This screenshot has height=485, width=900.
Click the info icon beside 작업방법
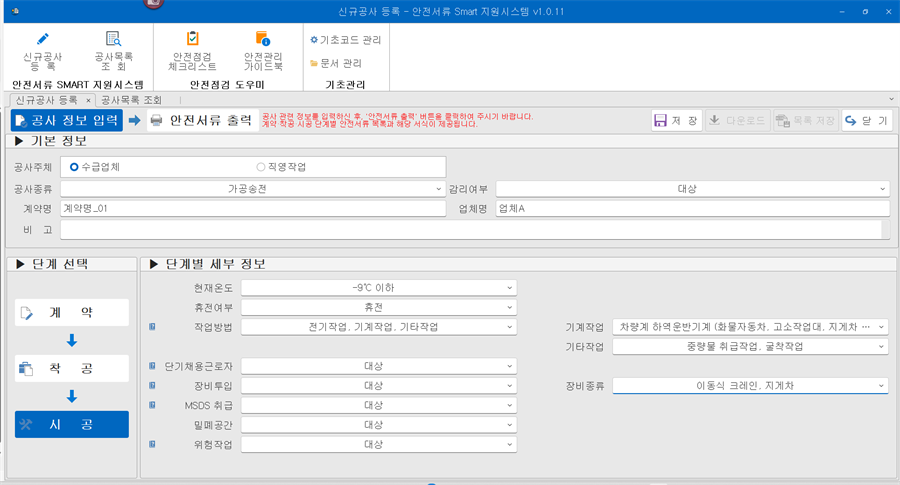152,327
